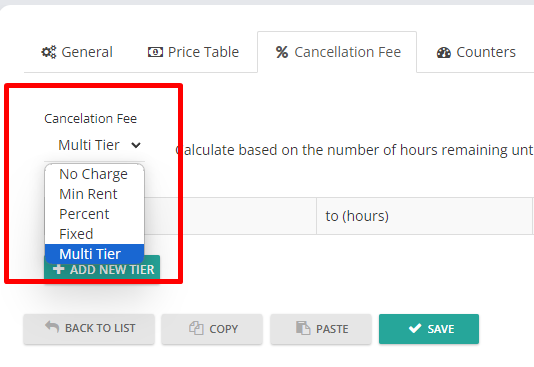Click the gauge icon beside Counters
The width and height of the screenshot is (534, 367).
click(x=444, y=52)
